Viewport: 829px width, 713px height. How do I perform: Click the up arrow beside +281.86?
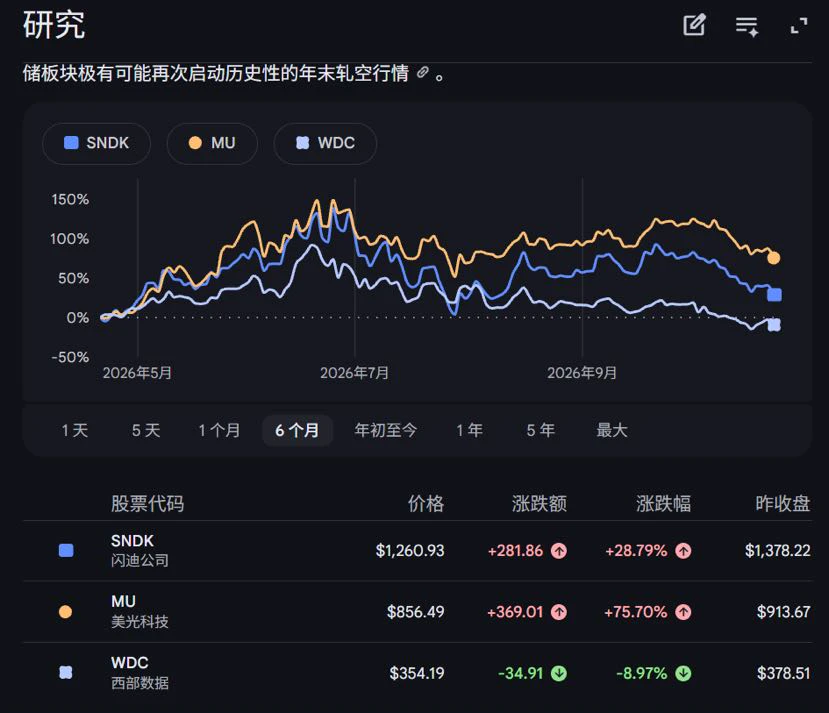(x=559, y=551)
